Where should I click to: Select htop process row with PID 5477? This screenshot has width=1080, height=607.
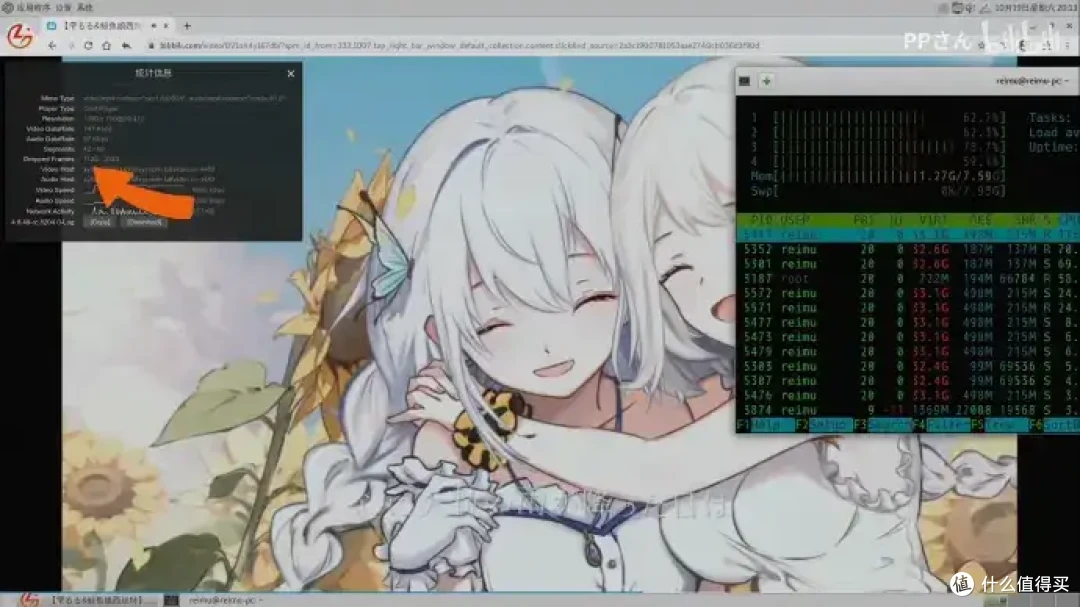tap(908, 322)
